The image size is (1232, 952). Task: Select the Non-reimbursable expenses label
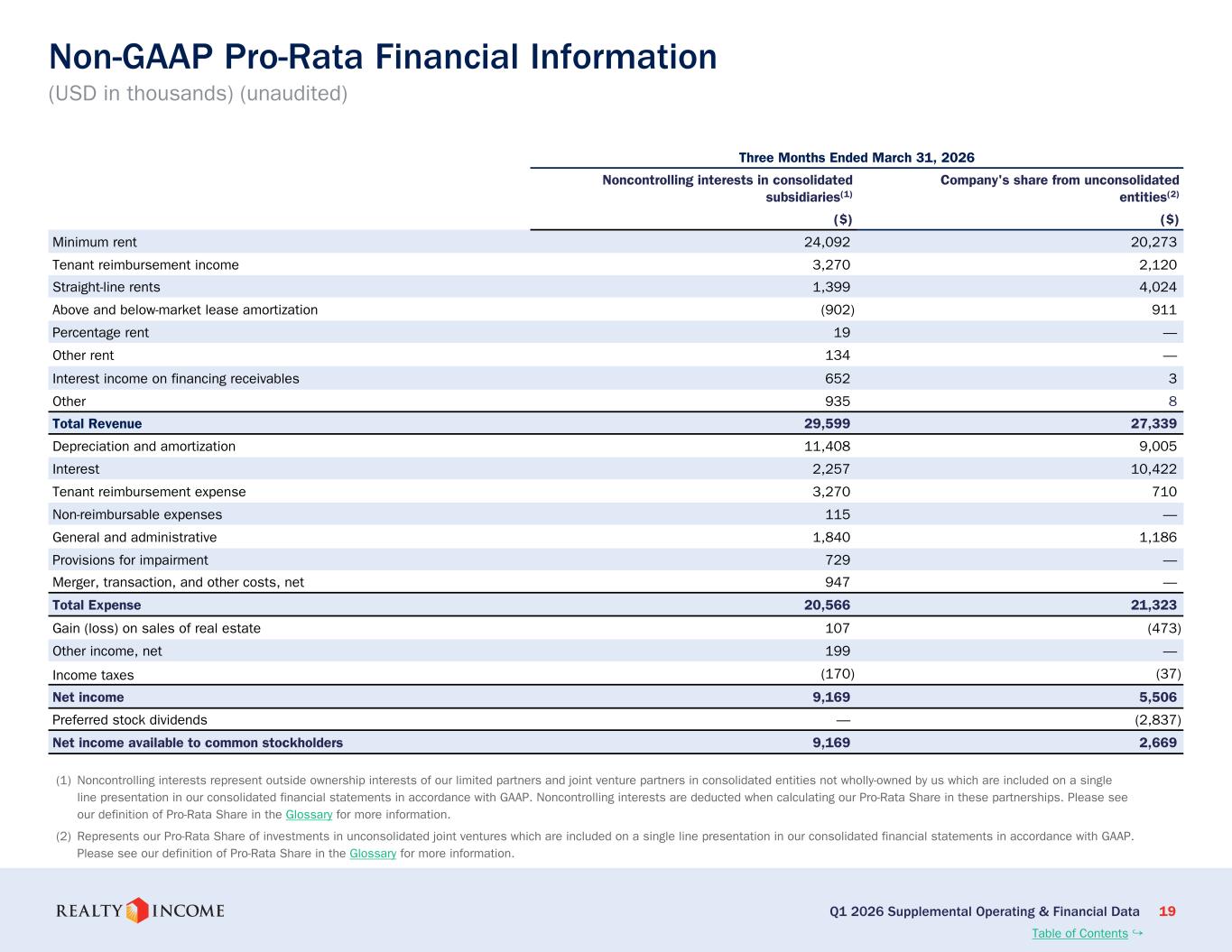(137, 514)
